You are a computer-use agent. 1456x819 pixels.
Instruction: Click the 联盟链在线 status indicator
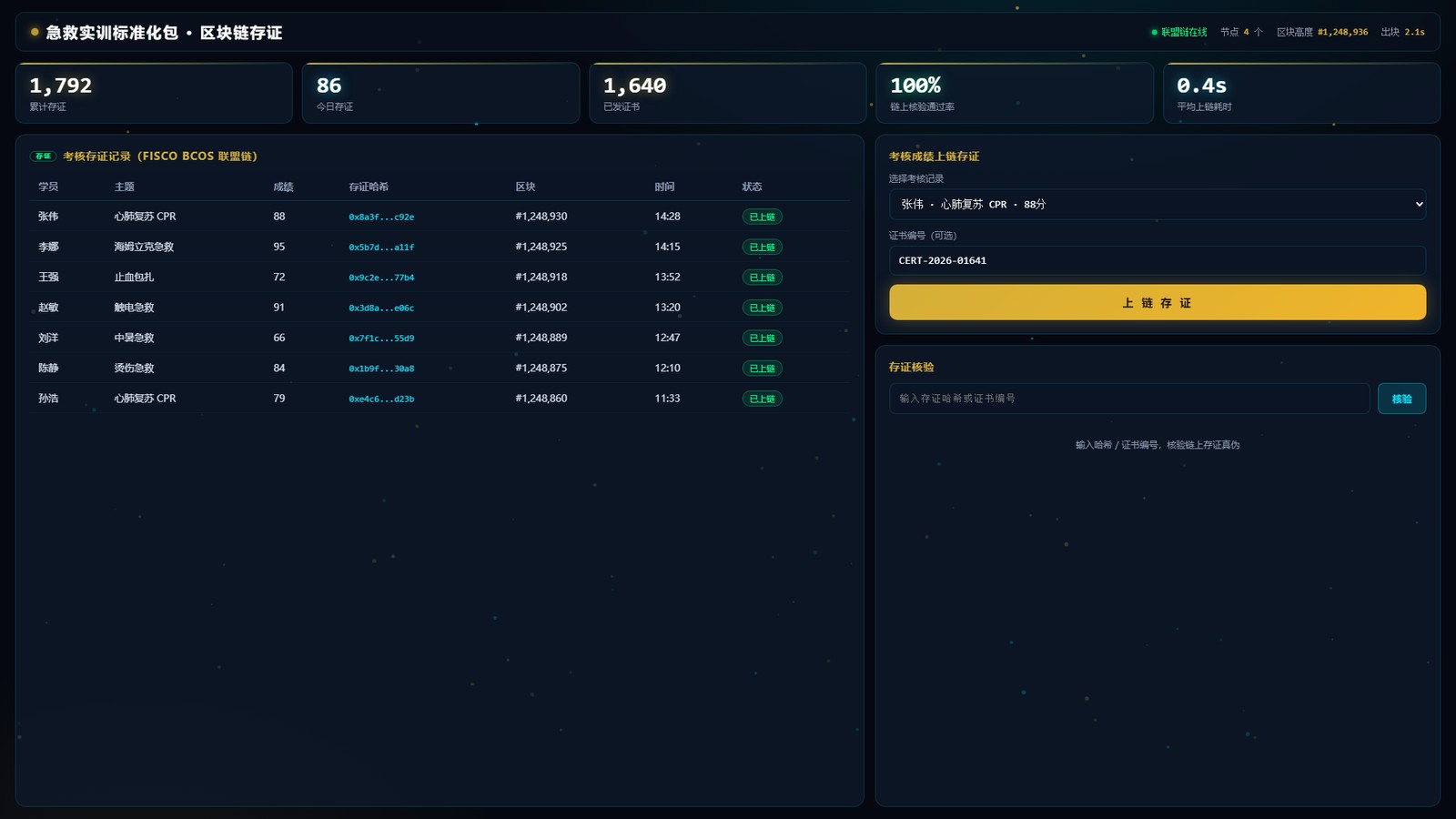(1179, 32)
